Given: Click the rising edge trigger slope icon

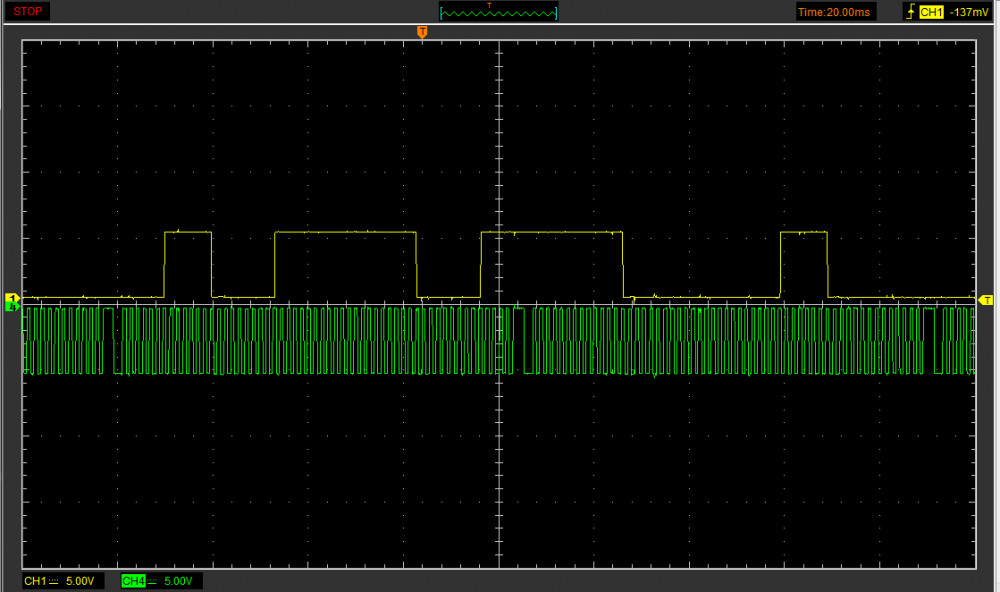Looking at the screenshot, I should [910, 12].
